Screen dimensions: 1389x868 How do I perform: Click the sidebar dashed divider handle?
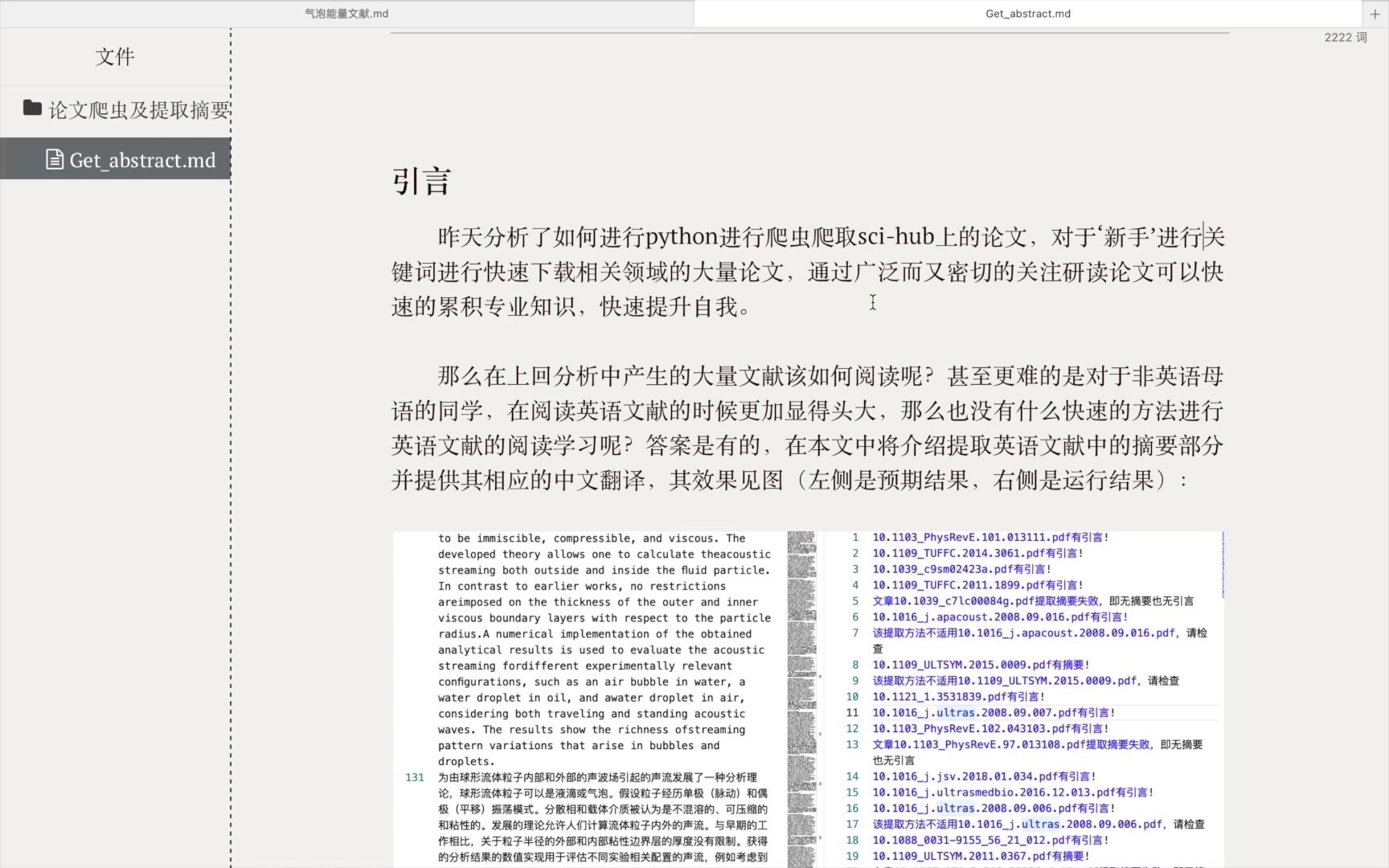click(231, 448)
